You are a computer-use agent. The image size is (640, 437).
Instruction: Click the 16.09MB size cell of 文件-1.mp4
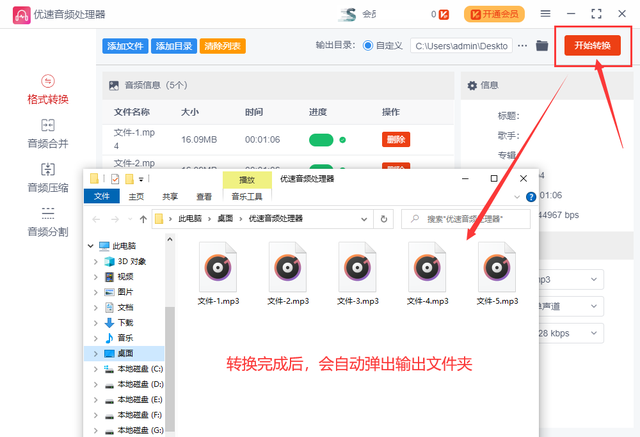click(199, 140)
